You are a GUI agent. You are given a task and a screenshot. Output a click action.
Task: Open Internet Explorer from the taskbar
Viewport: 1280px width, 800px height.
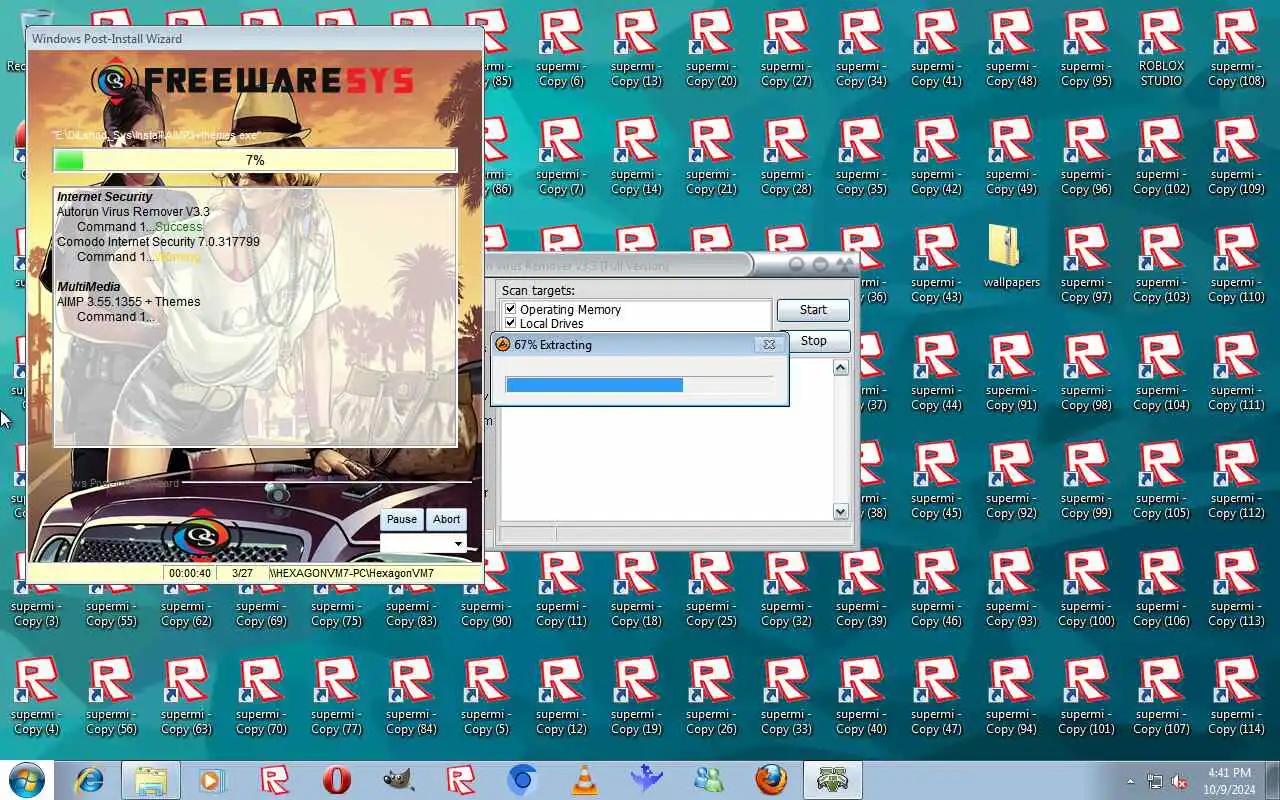[x=89, y=780]
